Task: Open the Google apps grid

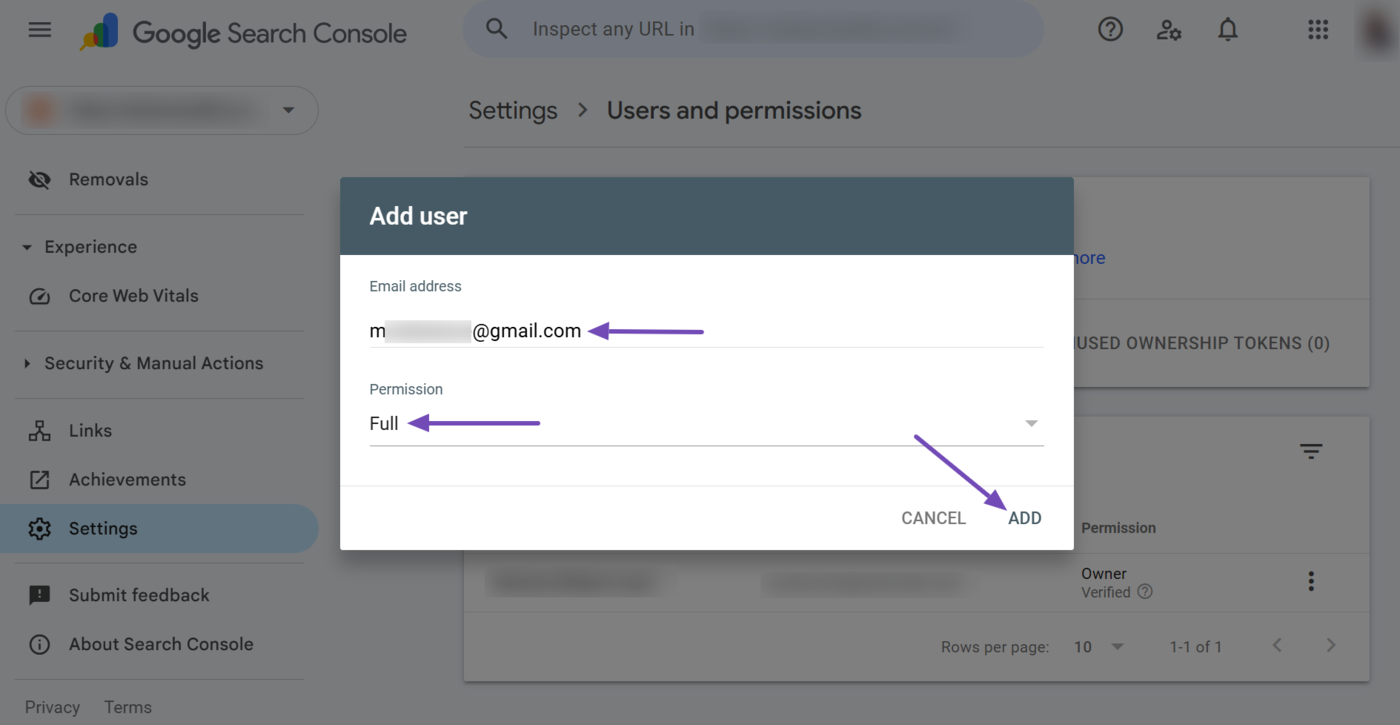Action: (1318, 30)
